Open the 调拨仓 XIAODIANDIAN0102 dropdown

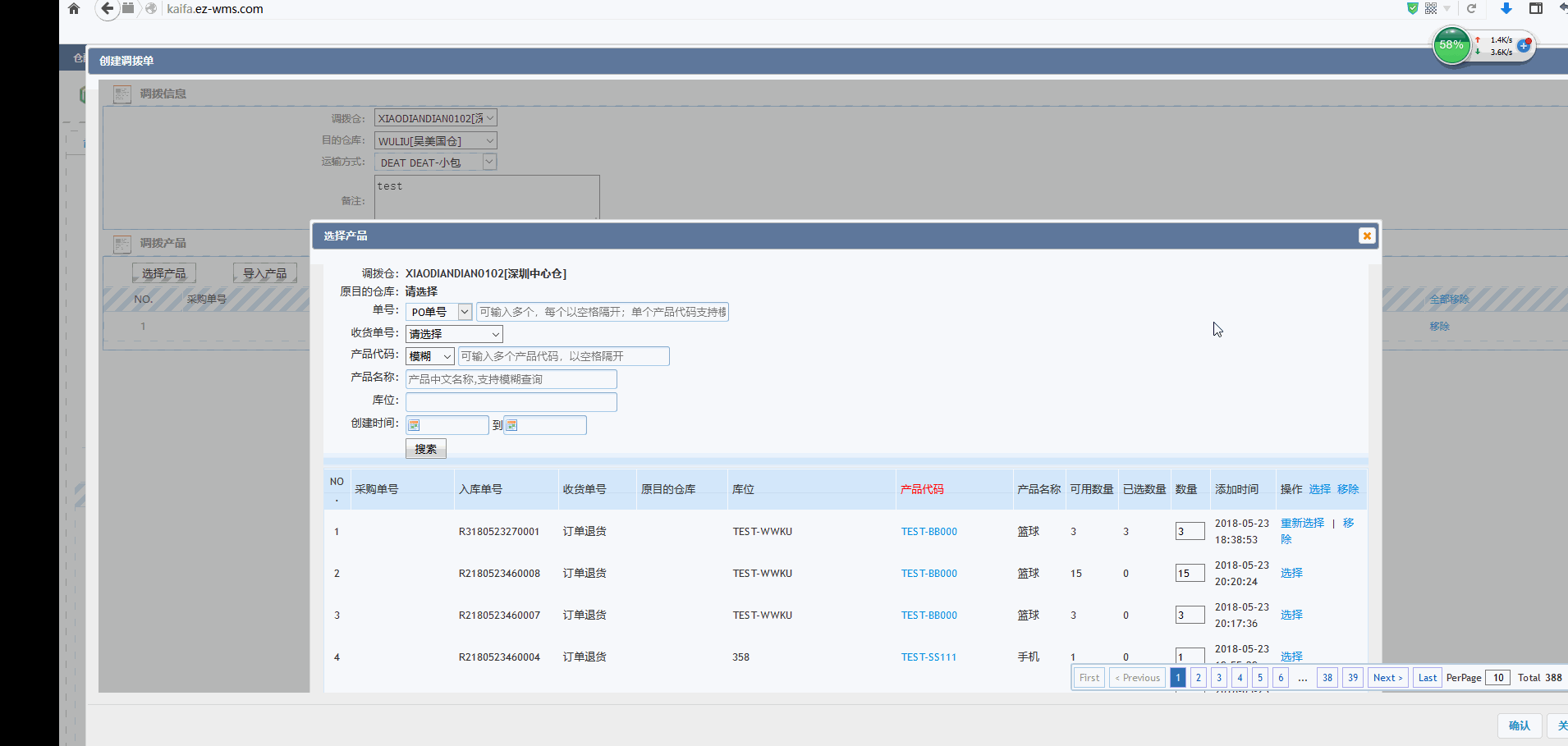pyautogui.click(x=436, y=118)
